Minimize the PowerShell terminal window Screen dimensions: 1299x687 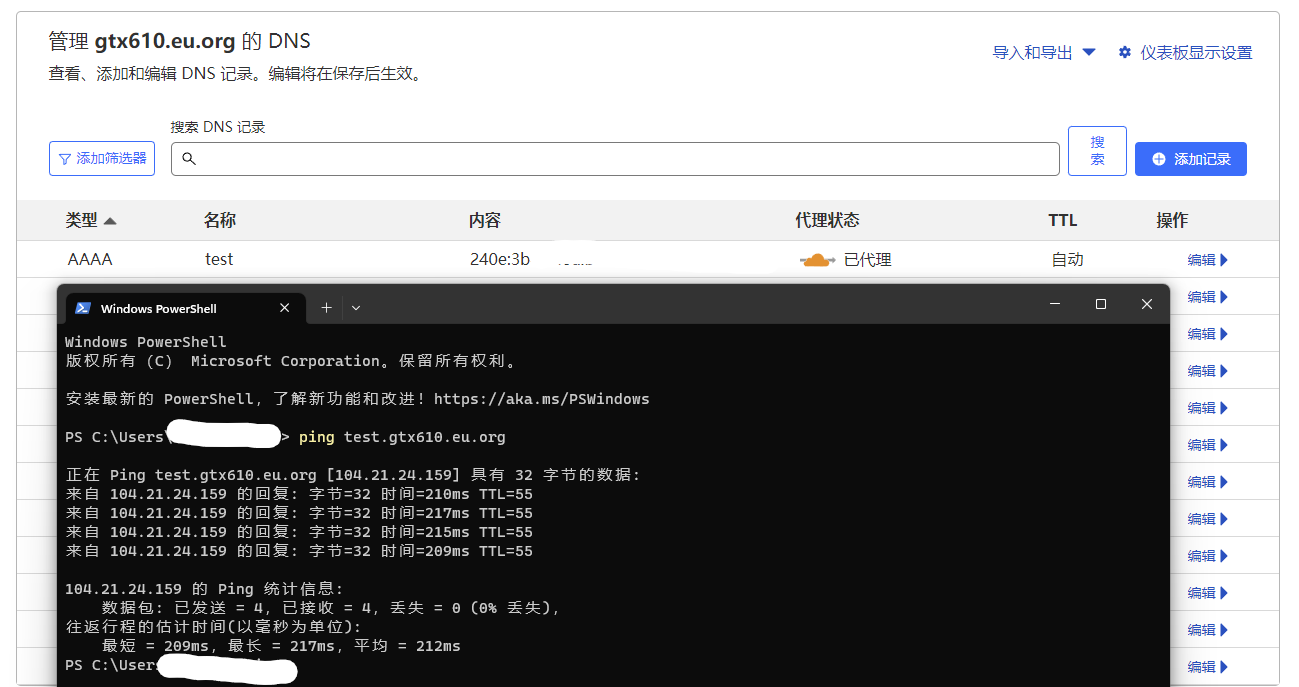click(1055, 304)
